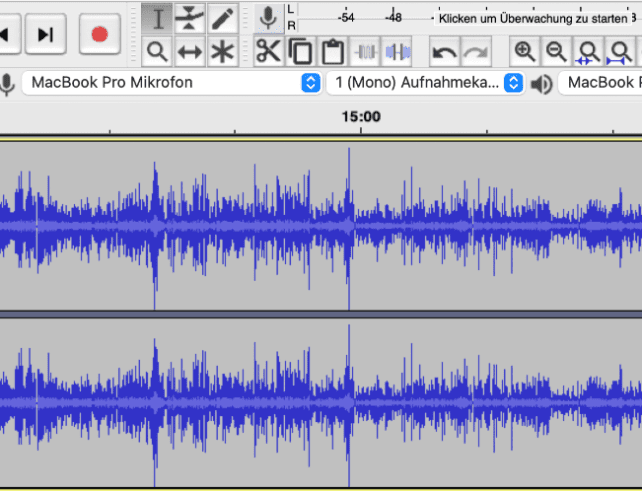Viewport: 642px width, 491px height.
Task: Click the Zoom Out icon
Action: pos(556,52)
